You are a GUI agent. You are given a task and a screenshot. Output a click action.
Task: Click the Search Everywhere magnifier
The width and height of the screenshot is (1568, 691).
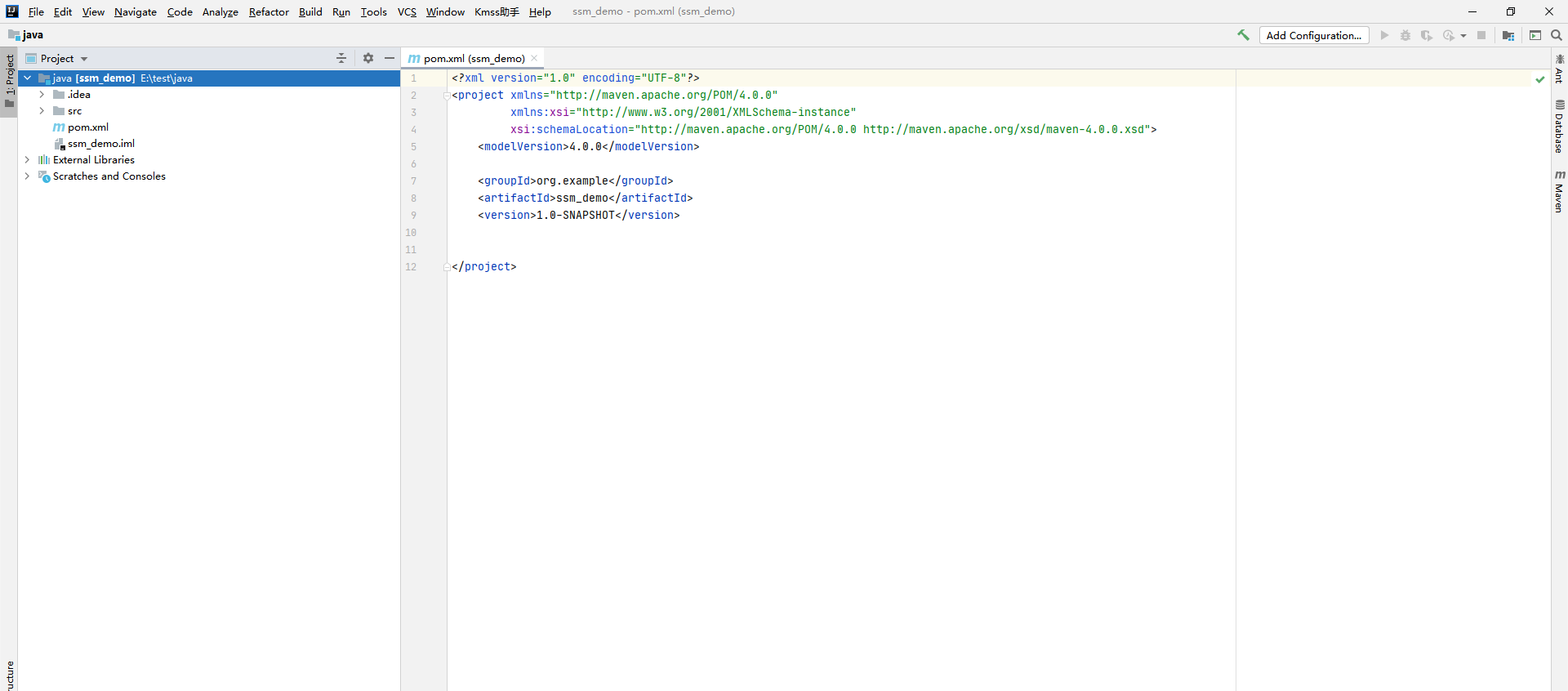tap(1557, 35)
